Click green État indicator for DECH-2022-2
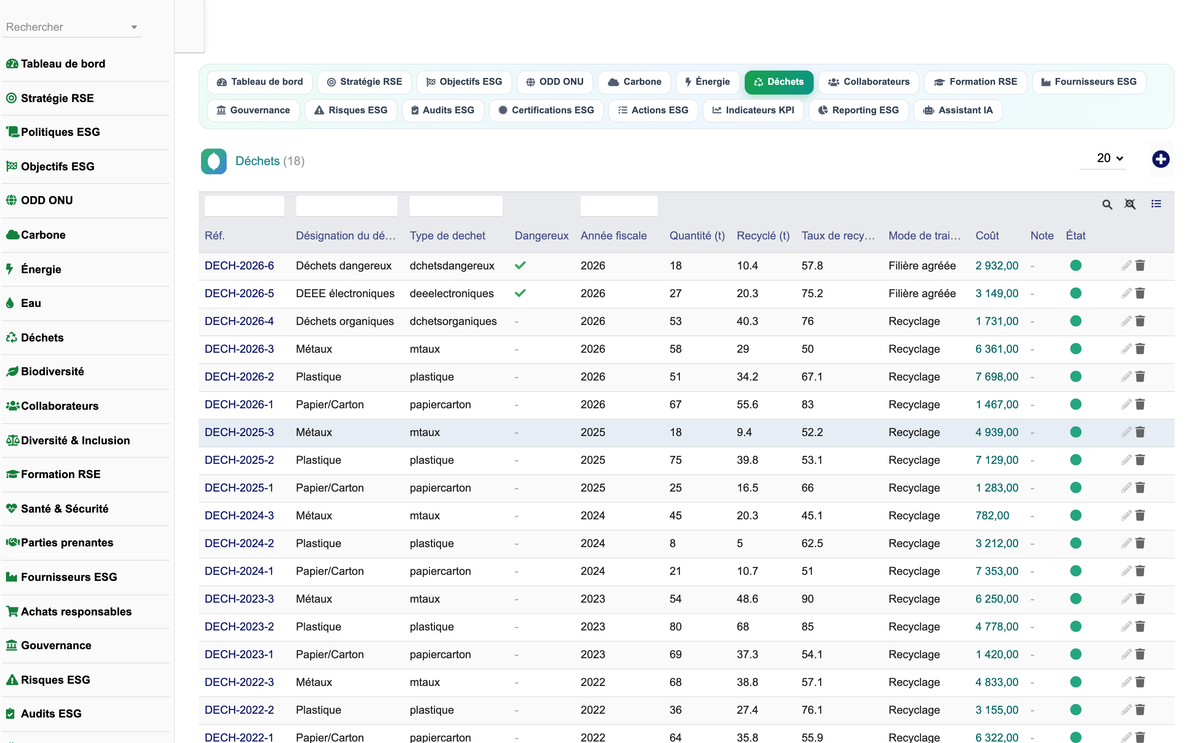 click(x=1076, y=710)
